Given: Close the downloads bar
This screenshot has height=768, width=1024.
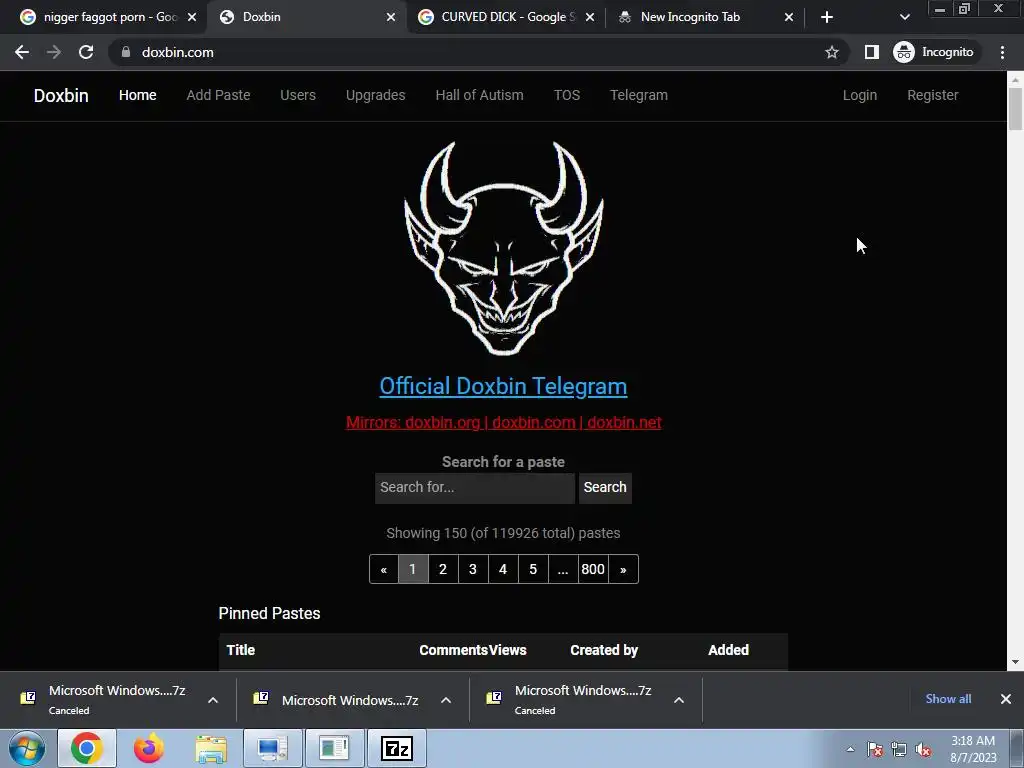Looking at the screenshot, I should (x=1006, y=699).
